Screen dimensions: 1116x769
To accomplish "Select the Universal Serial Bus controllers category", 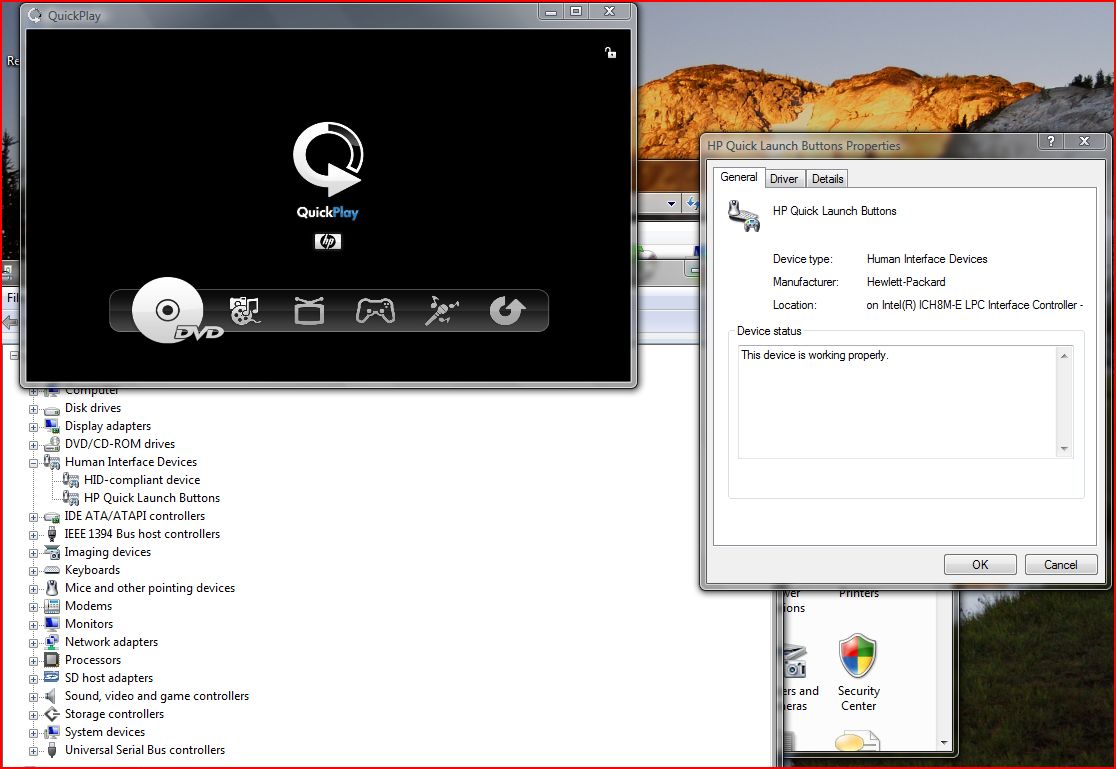I will pyautogui.click(x=145, y=750).
